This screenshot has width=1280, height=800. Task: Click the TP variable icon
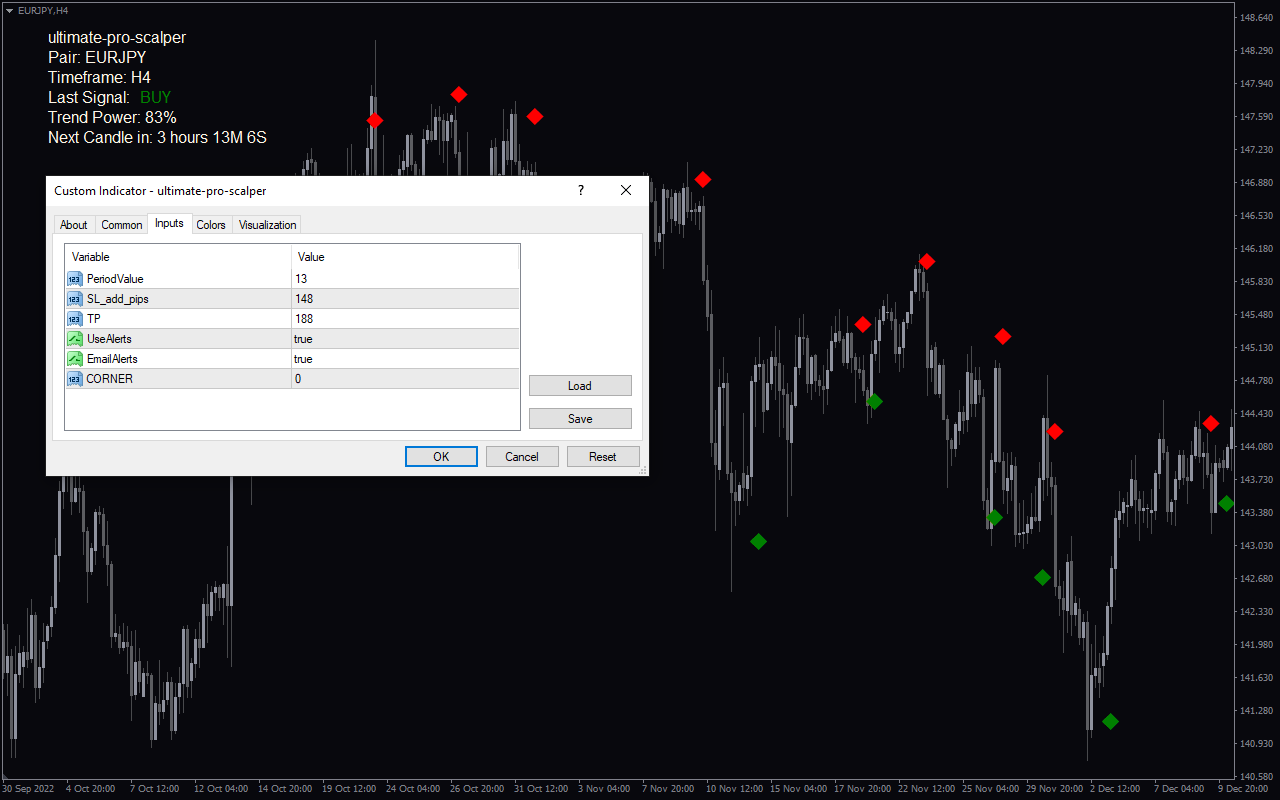point(75,319)
